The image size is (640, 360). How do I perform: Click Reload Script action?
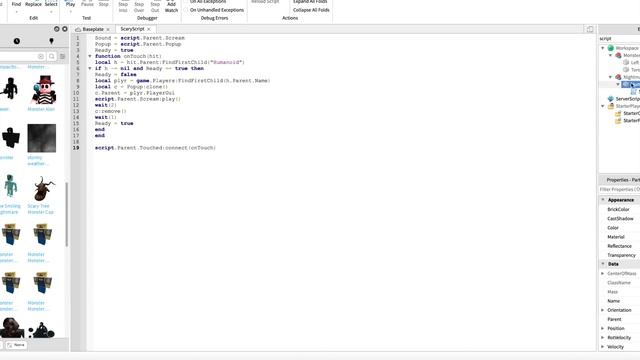pos(265,2)
